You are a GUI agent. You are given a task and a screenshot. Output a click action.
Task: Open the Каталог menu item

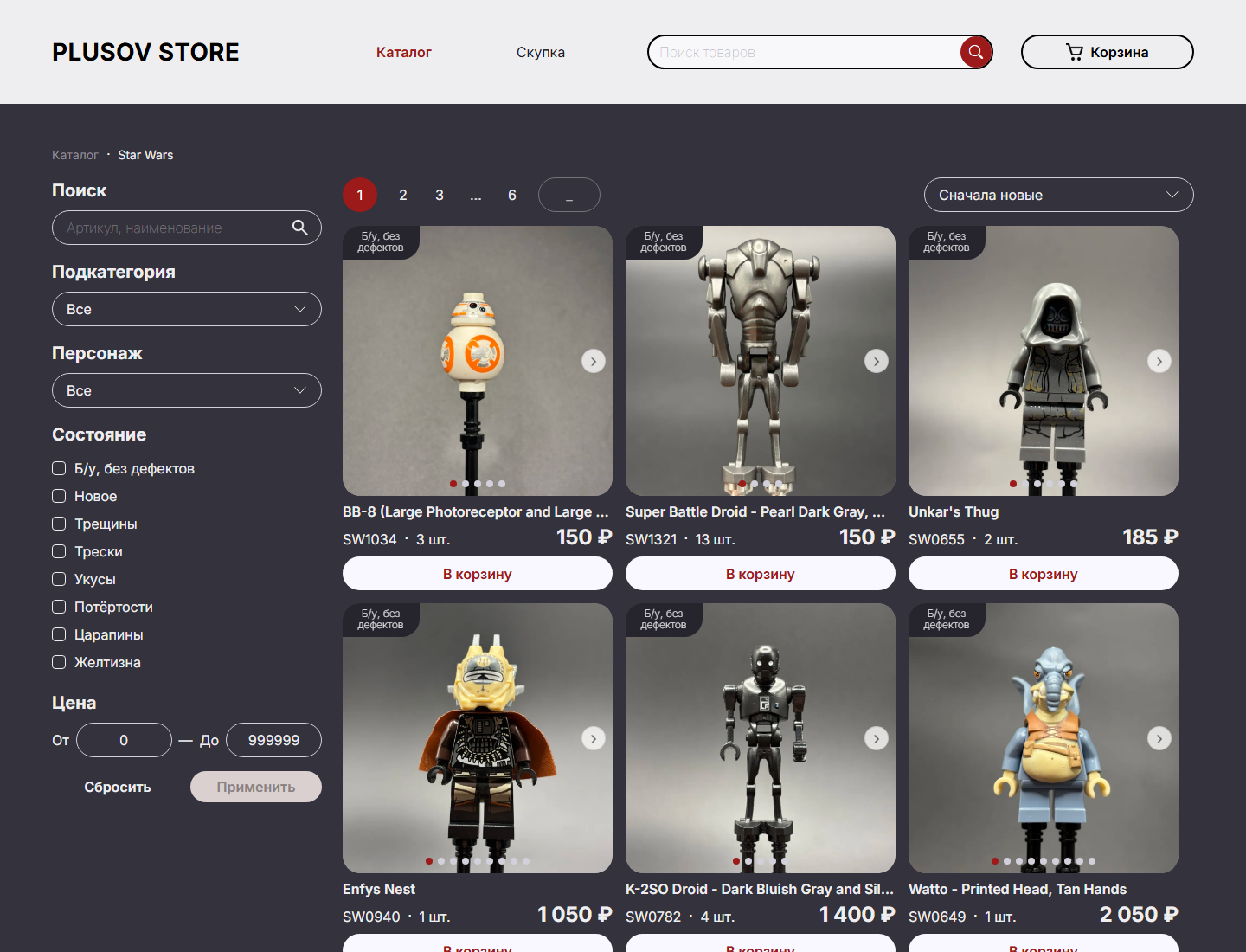click(x=404, y=52)
